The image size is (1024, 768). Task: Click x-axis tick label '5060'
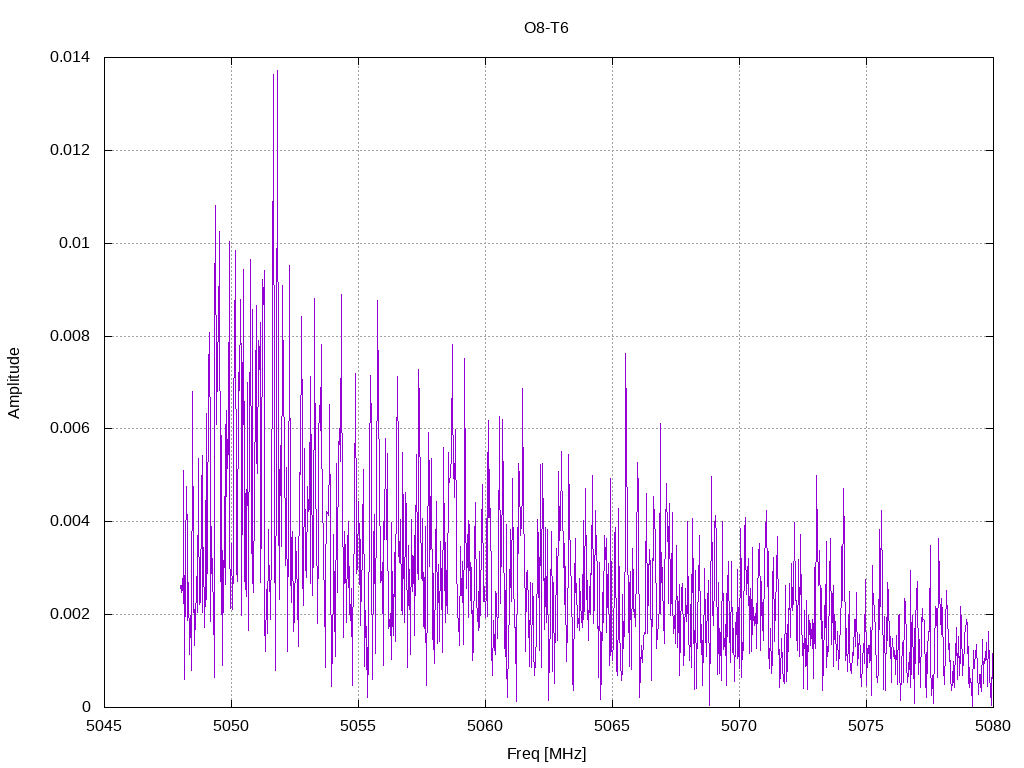click(485, 726)
